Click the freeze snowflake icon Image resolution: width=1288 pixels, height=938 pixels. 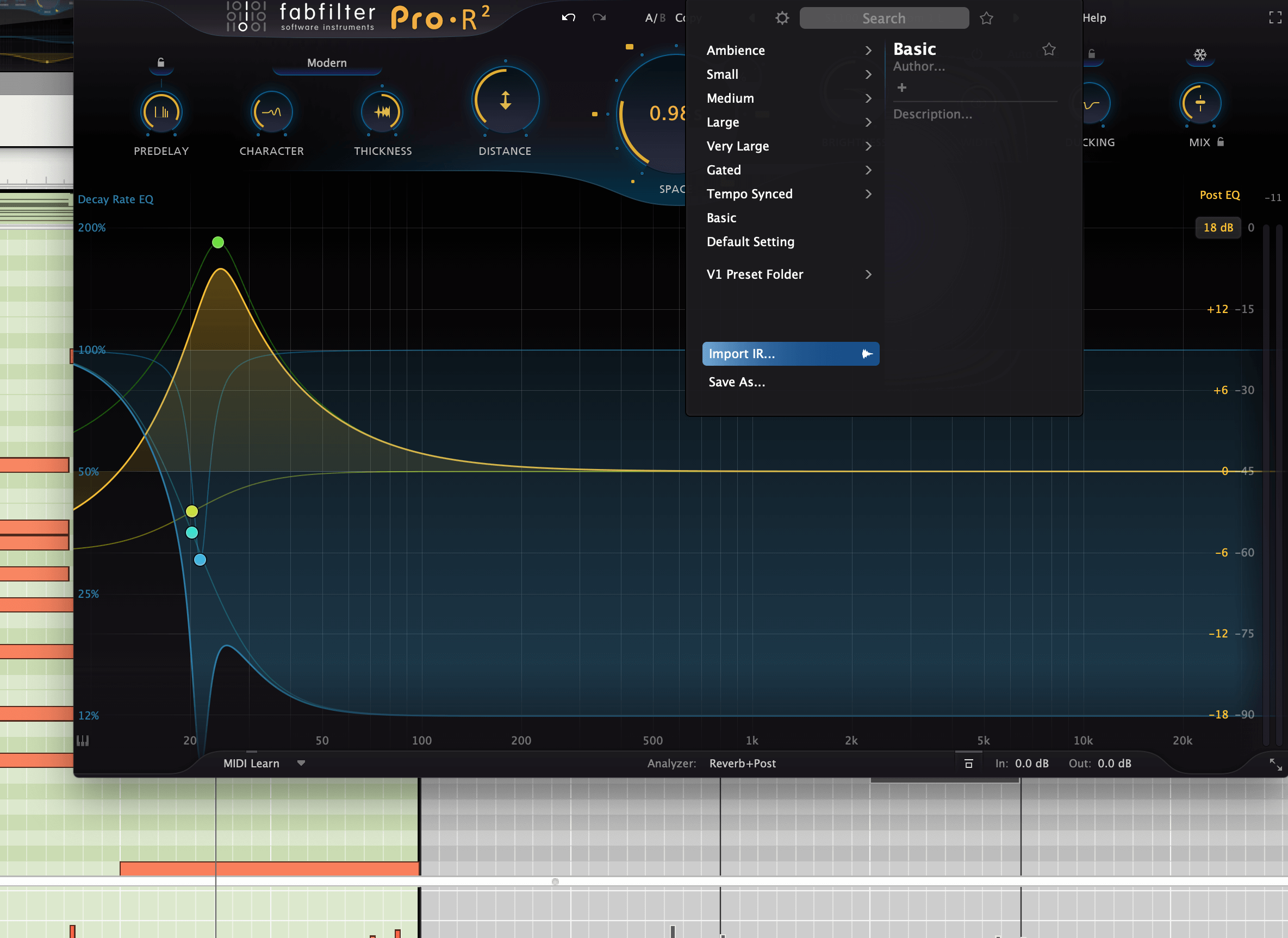pyautogui.click(x=1199, y=55)
